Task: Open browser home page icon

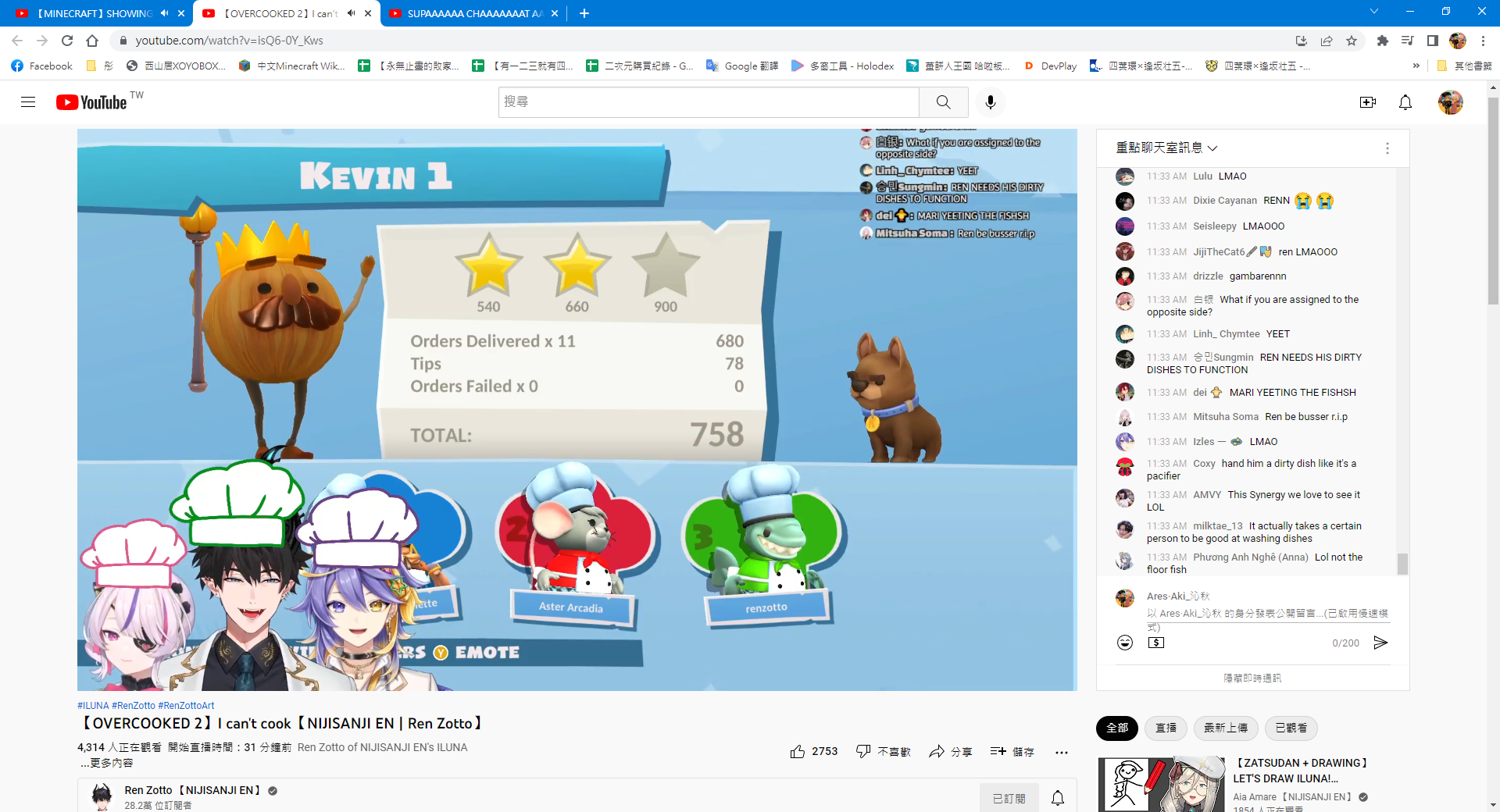Action: coord(92,41)
